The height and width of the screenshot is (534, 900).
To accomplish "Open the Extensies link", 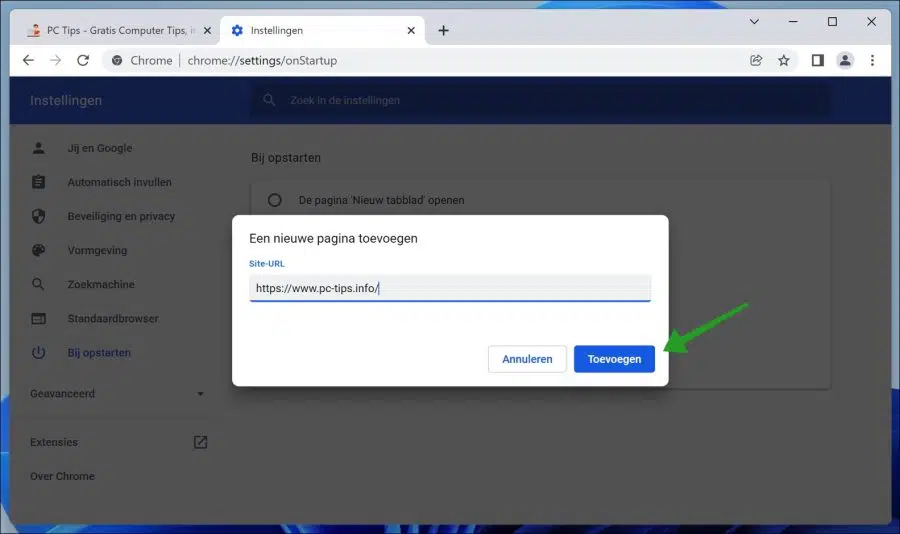I will [54, 442].
